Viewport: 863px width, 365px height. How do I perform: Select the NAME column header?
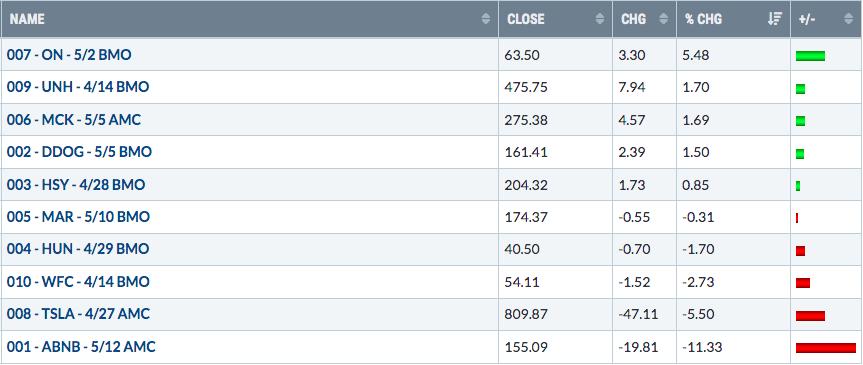(x=27, y=19)
